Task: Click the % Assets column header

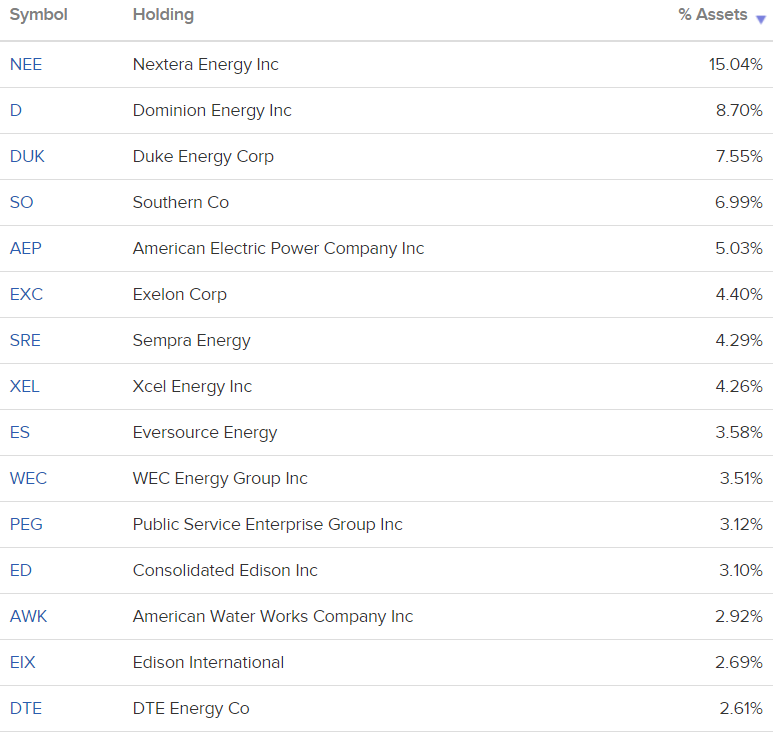Action: pyautogui.click(x=713, y=15)
